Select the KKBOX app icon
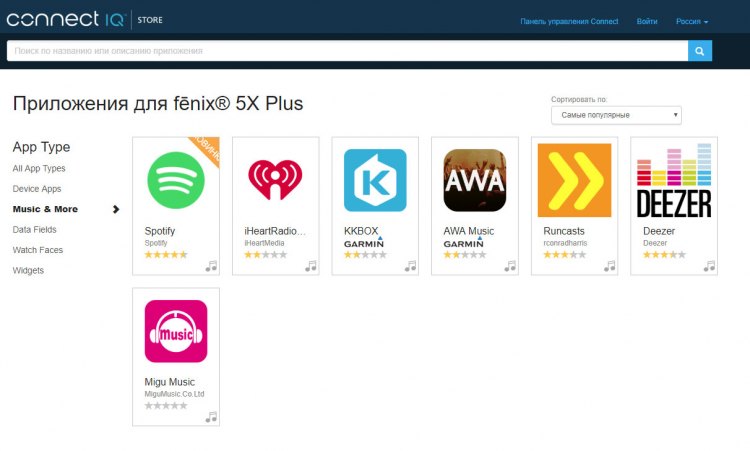Screen dimensions: 750x451 (x=375, y=180)
